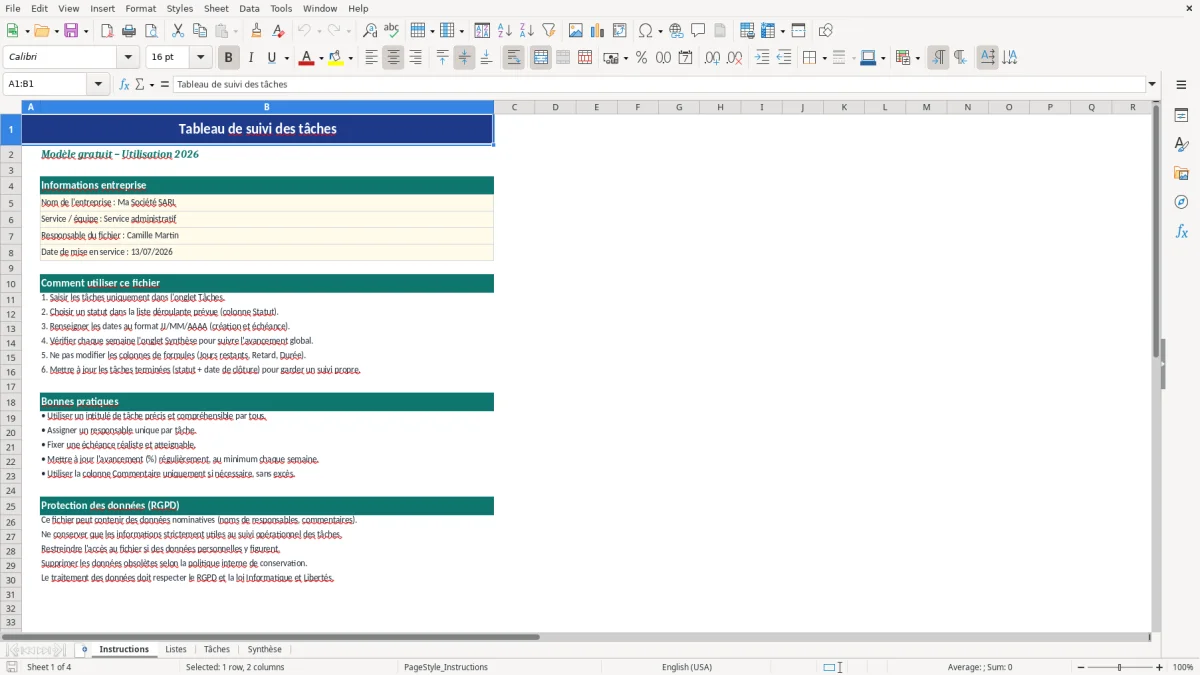The image size is (1200, 675).
Task: Toggle Italic formatting
Action: pyautogui.click(x=251, y=58)
